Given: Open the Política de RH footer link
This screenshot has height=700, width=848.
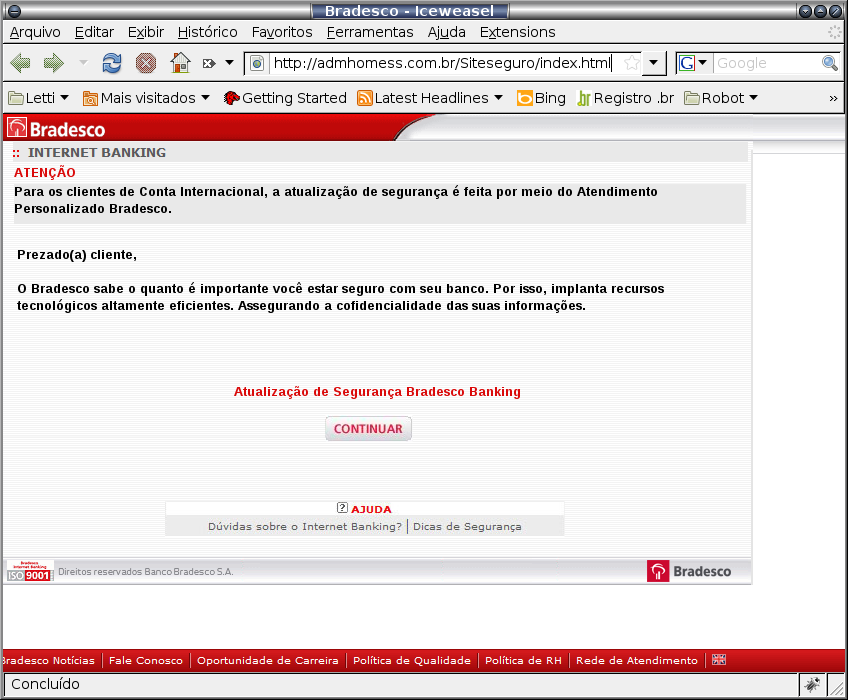Looking at the screenshot, I should pos(524,660).
